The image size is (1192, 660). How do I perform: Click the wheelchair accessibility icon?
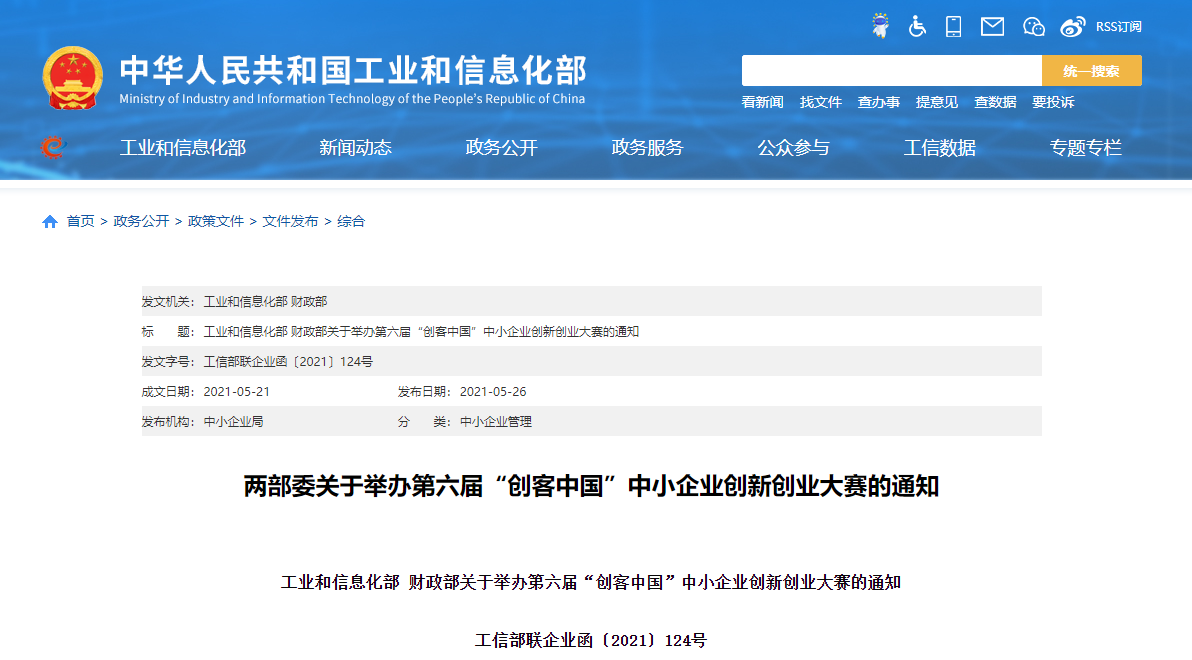coord(917,26)
